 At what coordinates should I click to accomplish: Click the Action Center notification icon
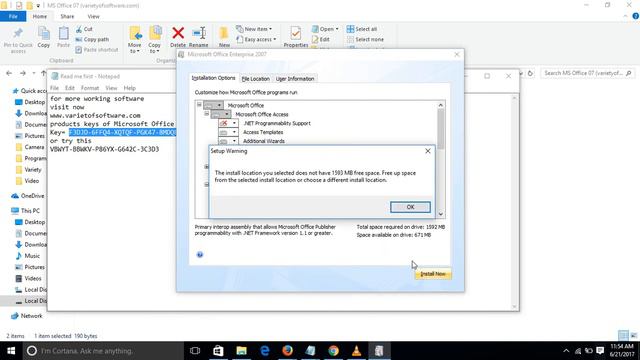tap(600, 351)
